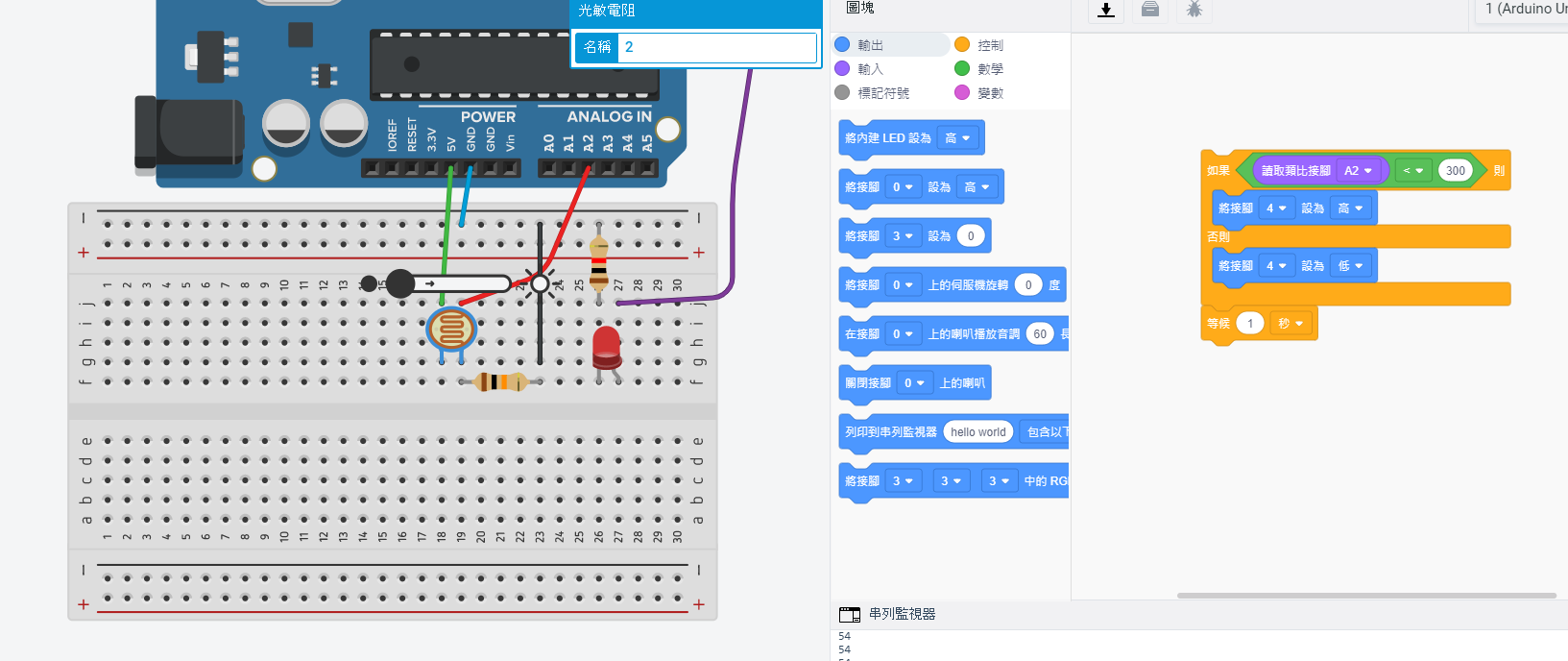Screen dimensions: 1568x661
Task: Select the photoresistor component on breadboard
Action: (451, 330)
